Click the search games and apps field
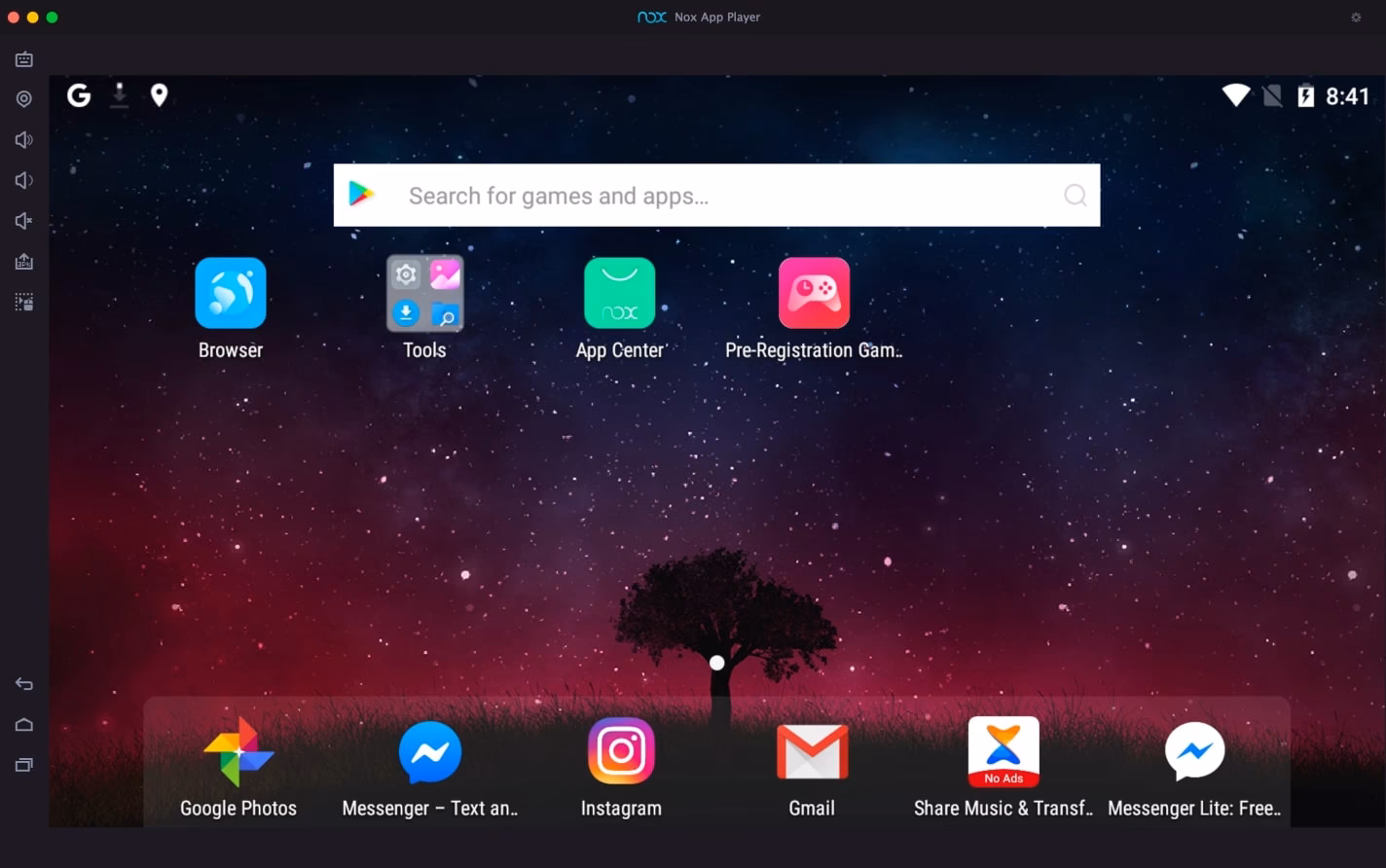This screenshot has height=868, width=1386. click(x=716, y=195)
